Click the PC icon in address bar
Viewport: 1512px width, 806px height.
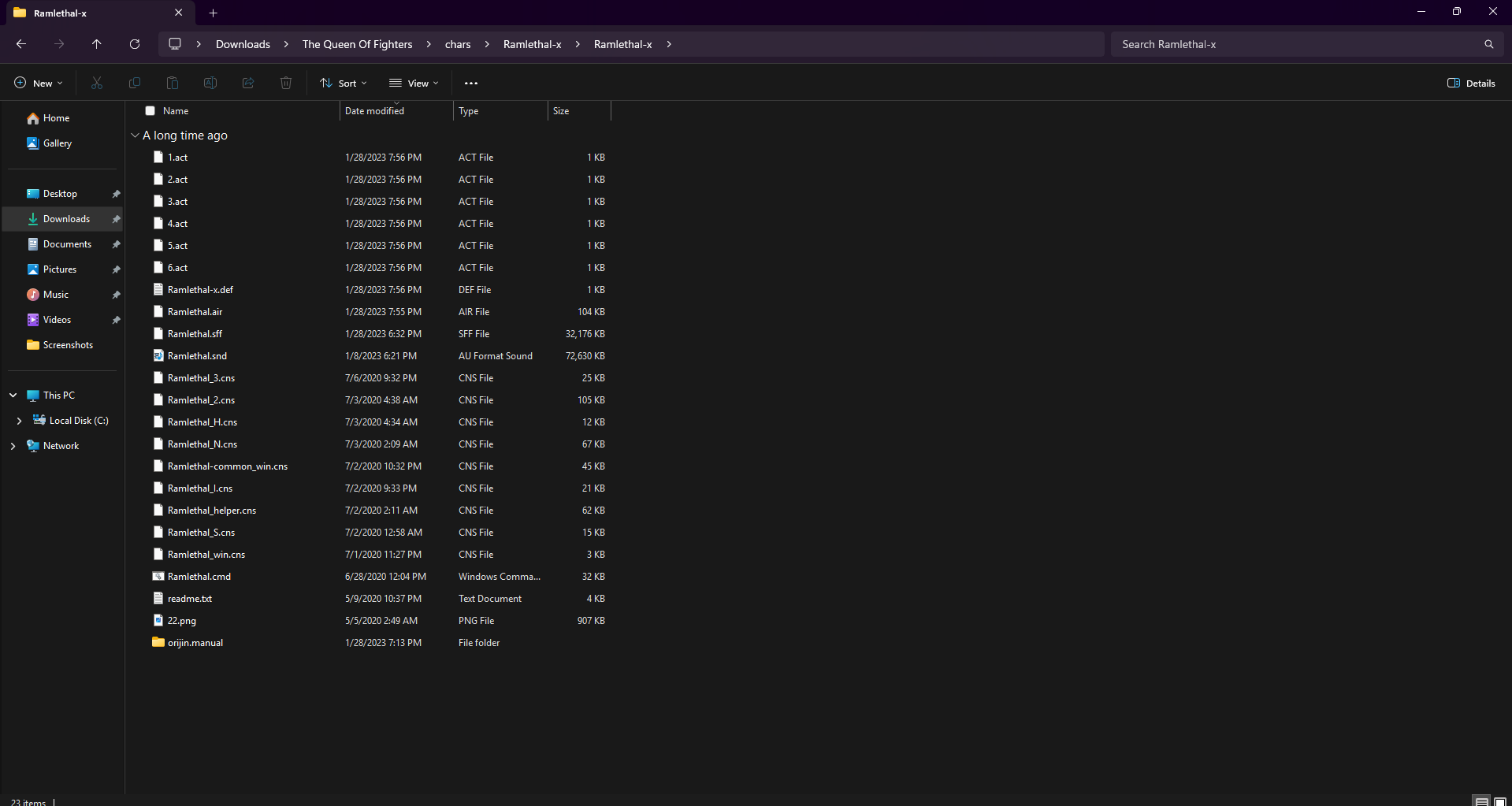coord(175,44)
